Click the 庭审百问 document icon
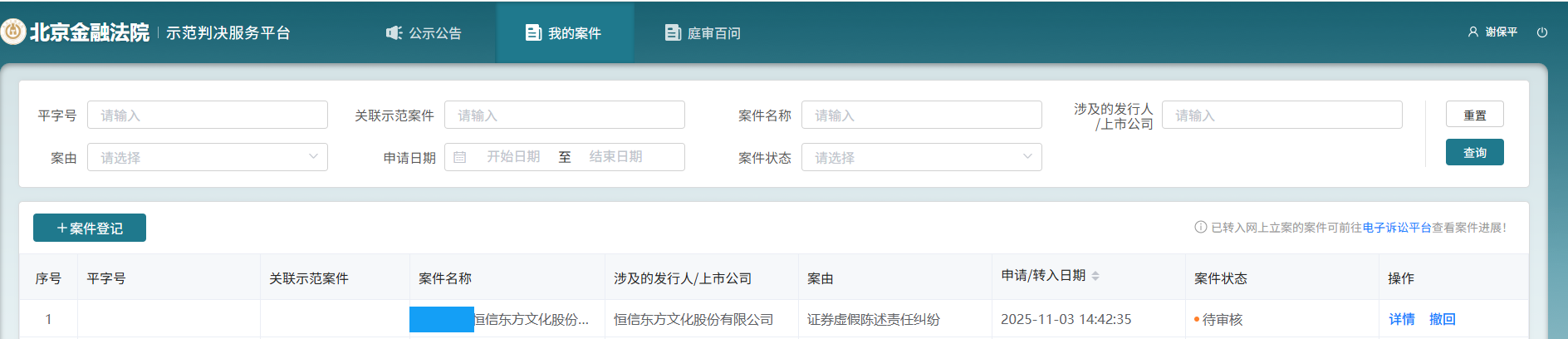 [x=673, y=32]
